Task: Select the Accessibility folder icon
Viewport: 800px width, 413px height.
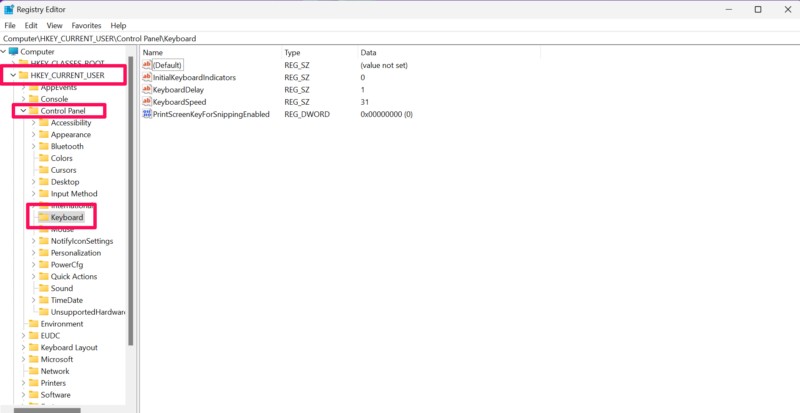Action: pos(42,122)
